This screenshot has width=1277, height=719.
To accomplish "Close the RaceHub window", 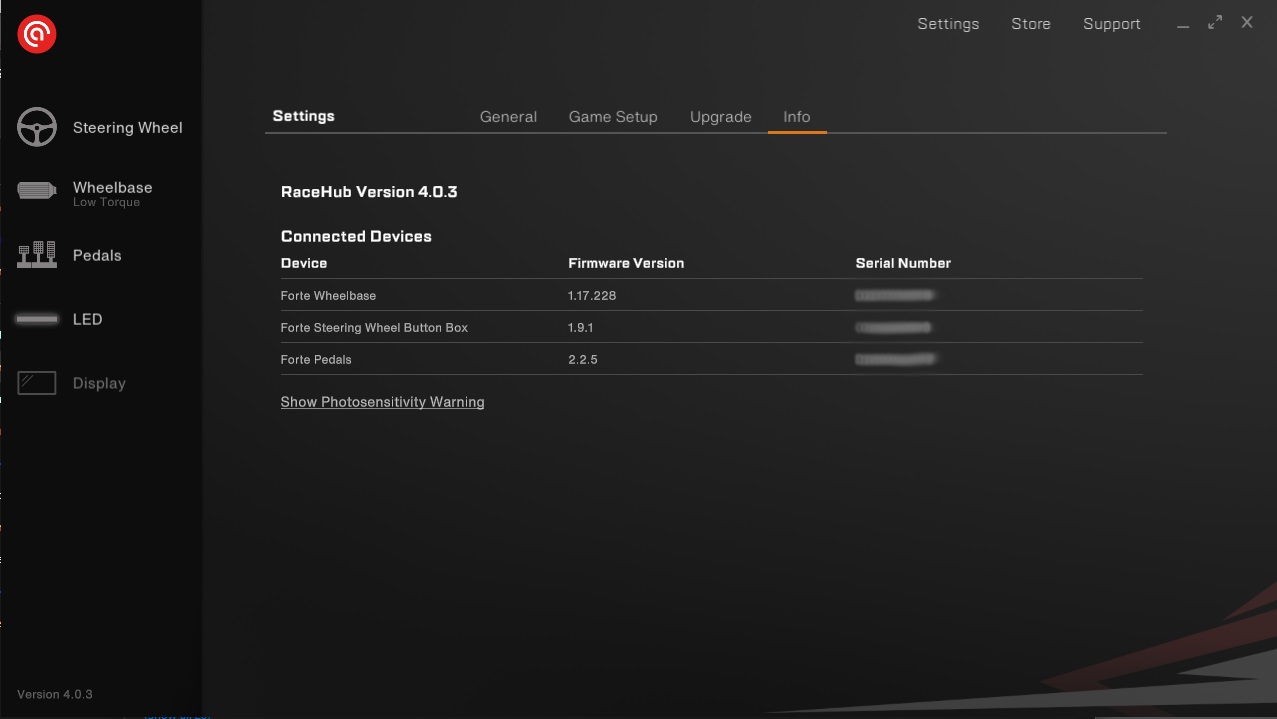I will tap(1247, 22).
